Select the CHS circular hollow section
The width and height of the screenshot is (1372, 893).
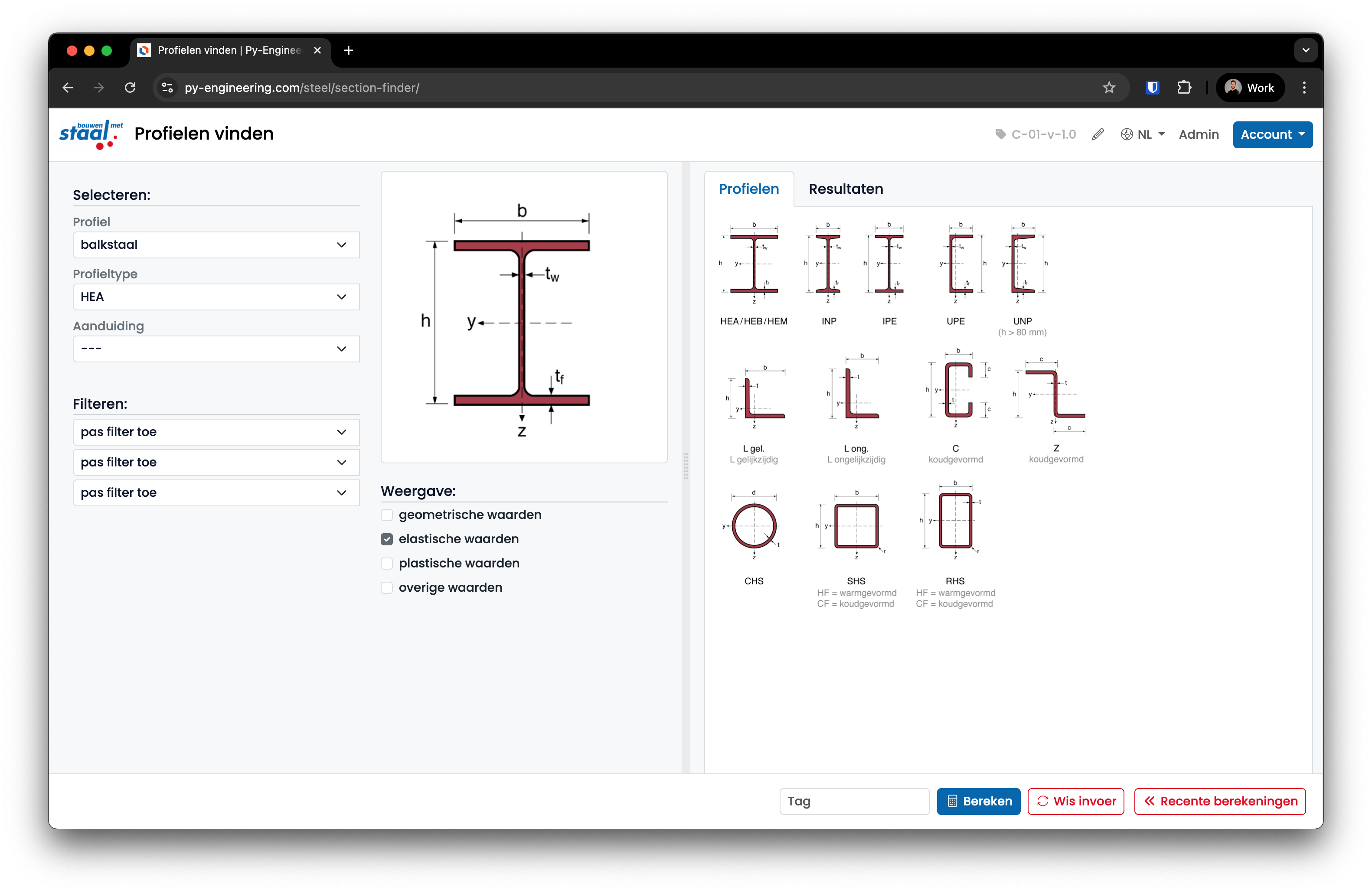pyautogui.click(x=754, y=525)
